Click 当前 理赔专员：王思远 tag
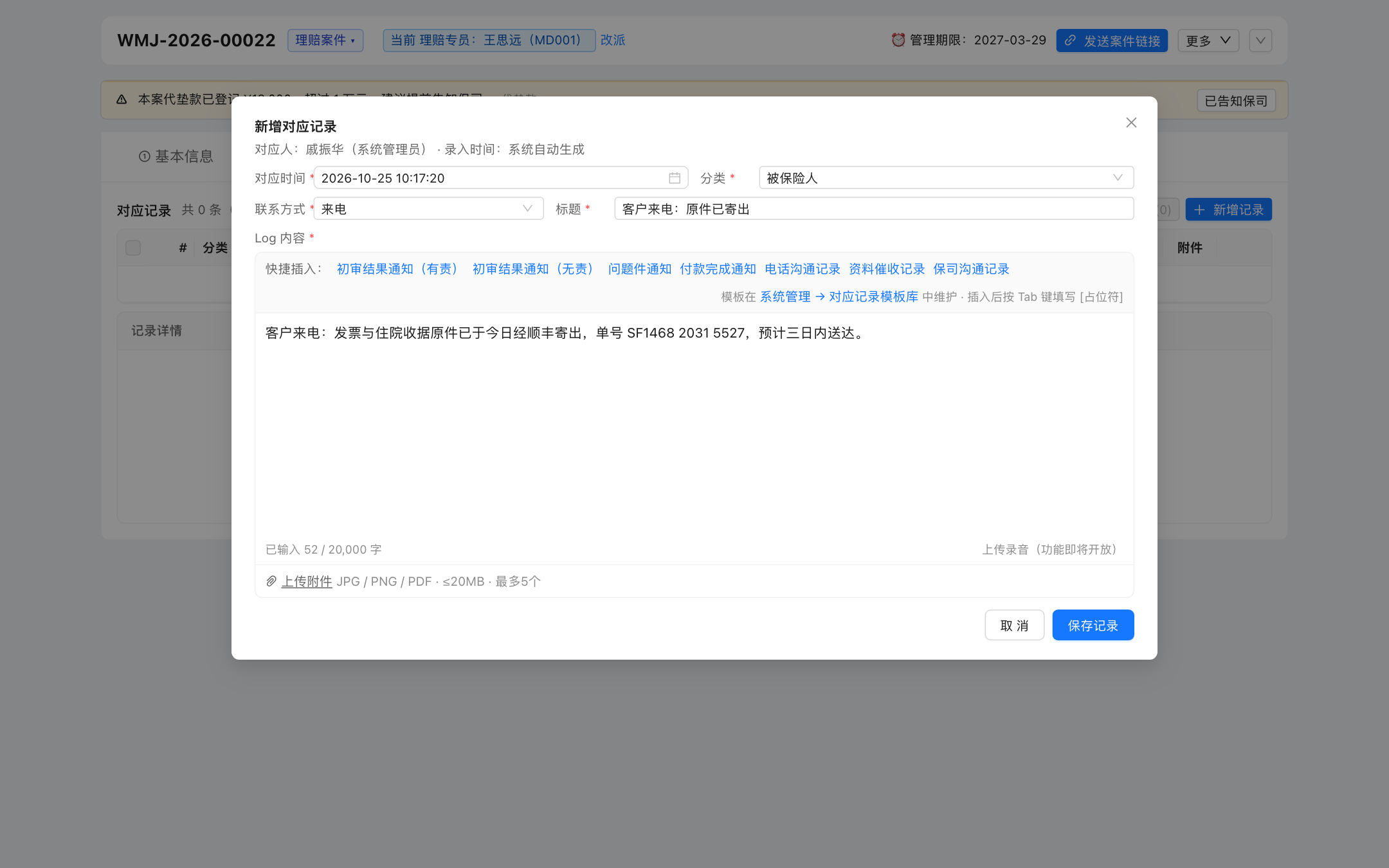This screenshot has height=868, width=1389. 489,41
